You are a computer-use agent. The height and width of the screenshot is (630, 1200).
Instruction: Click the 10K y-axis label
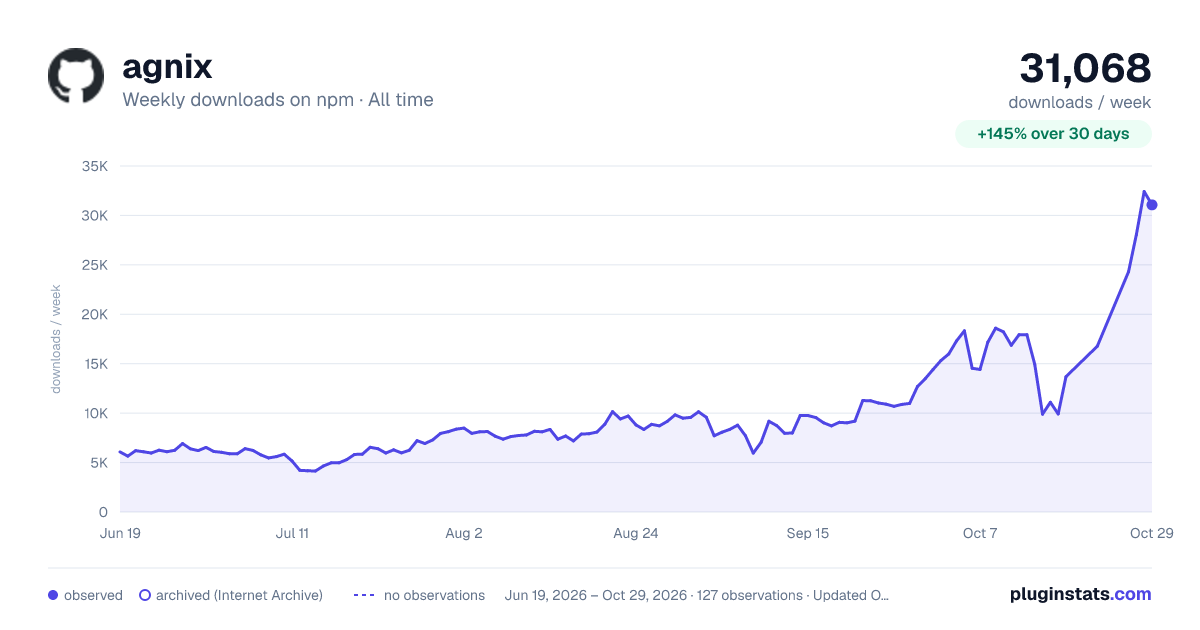[94, 414]
